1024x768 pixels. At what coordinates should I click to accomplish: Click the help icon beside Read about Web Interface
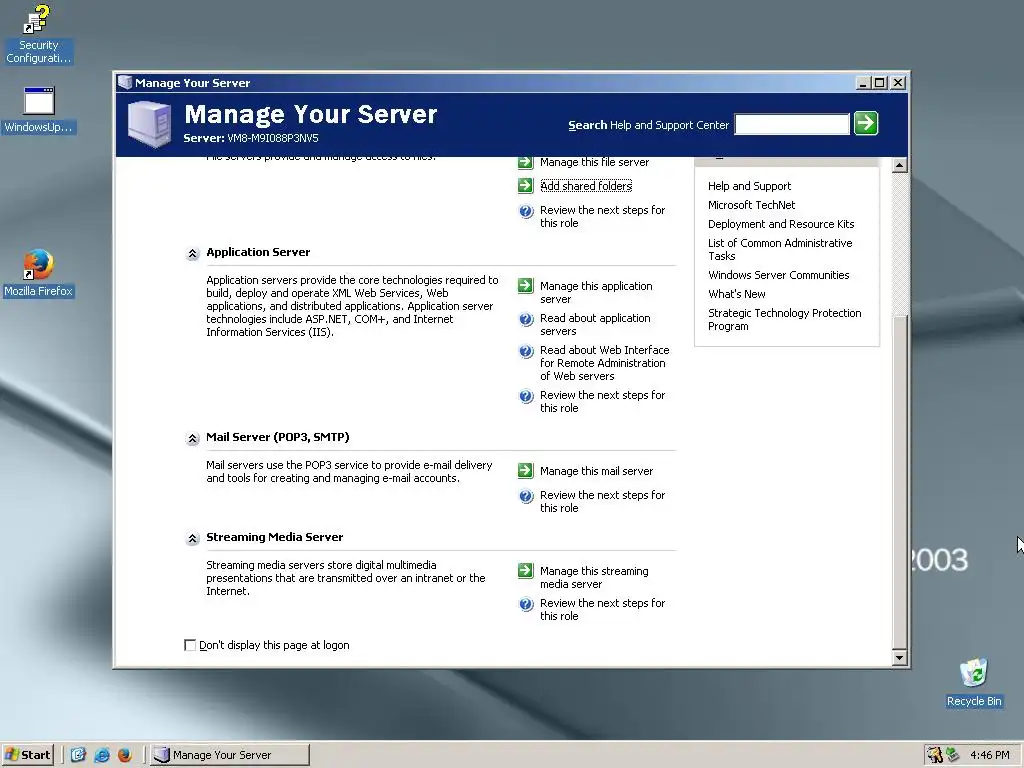[526, 351]
